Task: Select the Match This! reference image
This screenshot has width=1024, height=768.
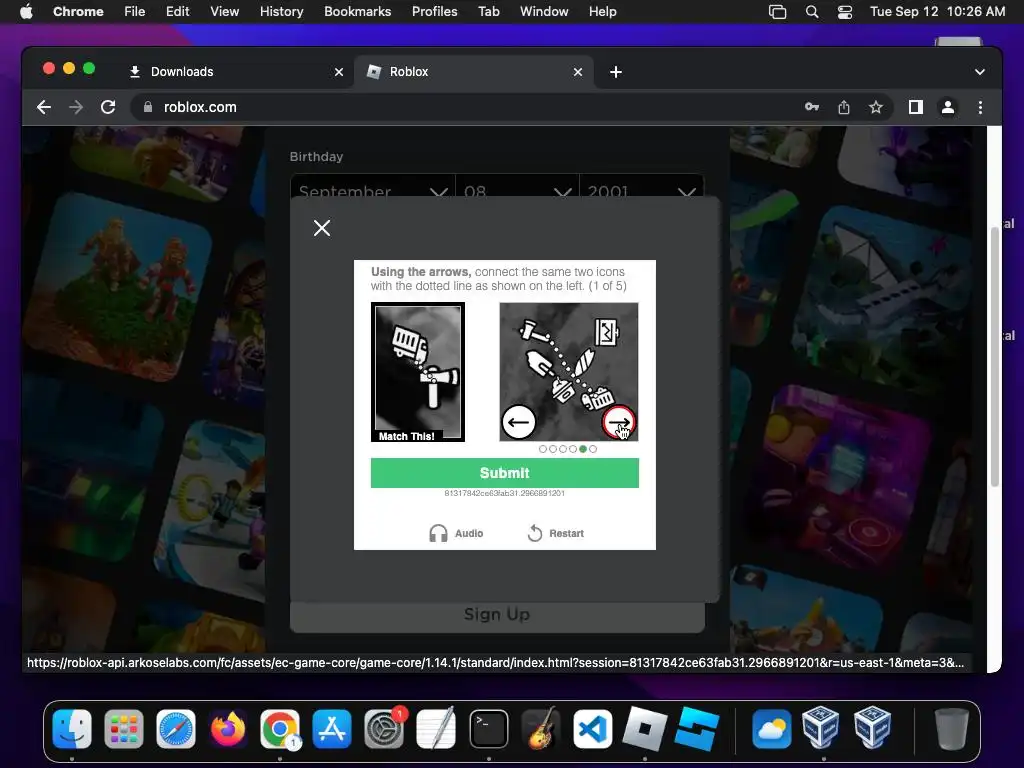Action: click(418, 372)
